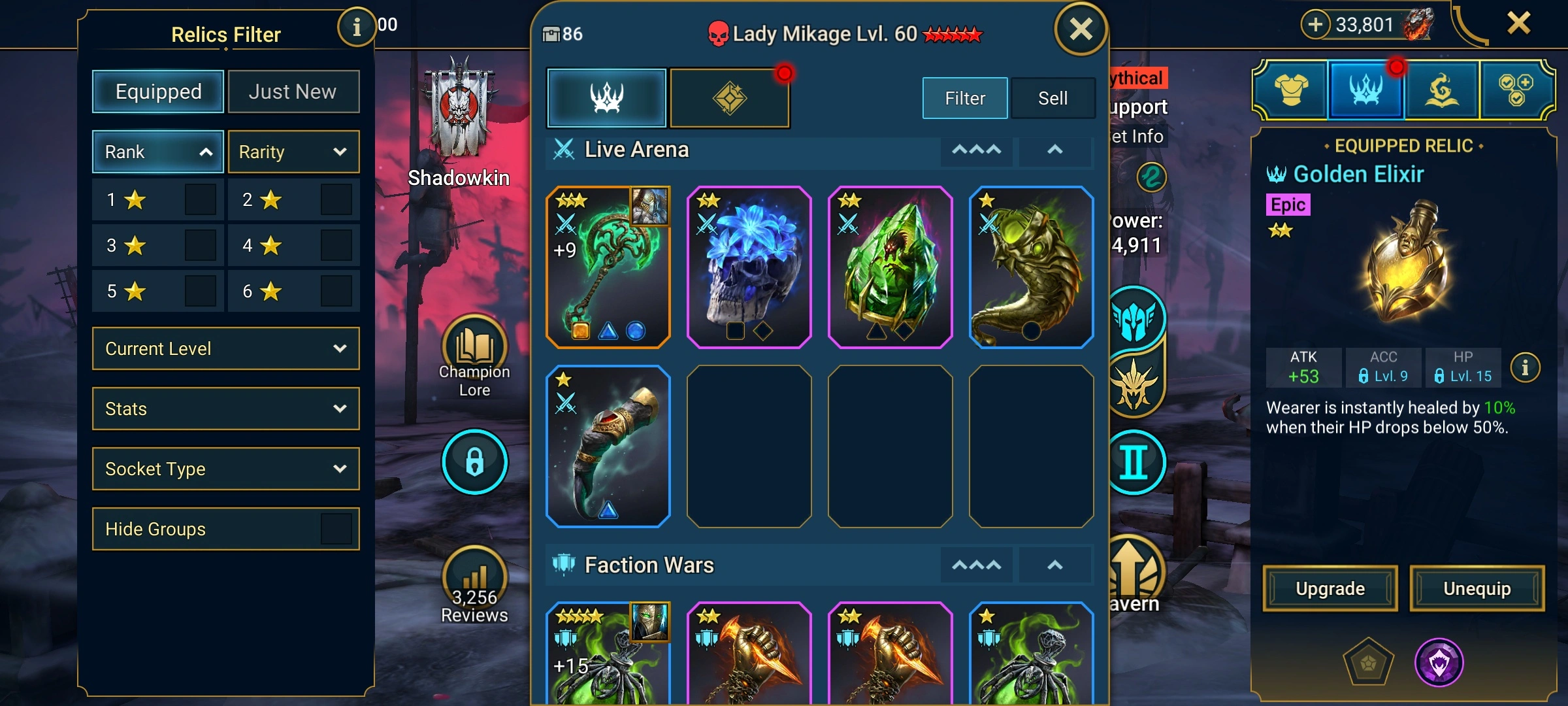The height and width of the screenshot is (706, 1568).
Task: Open the purple shield faction icon
Action: pyautogui.click(x=1439, y=662)
